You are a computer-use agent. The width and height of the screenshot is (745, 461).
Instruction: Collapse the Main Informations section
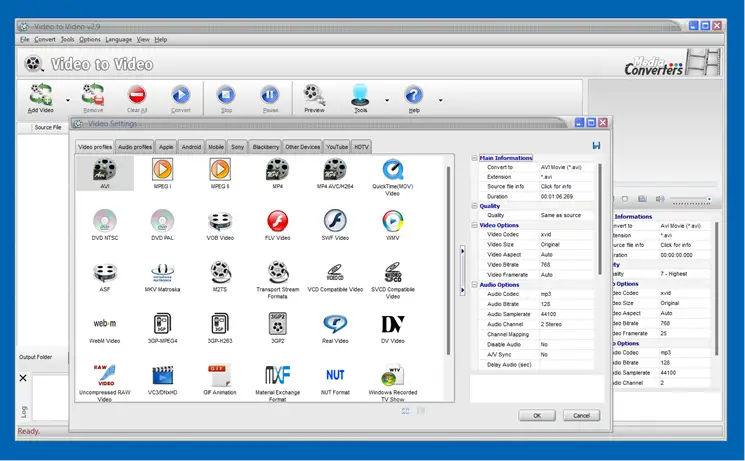474,158
